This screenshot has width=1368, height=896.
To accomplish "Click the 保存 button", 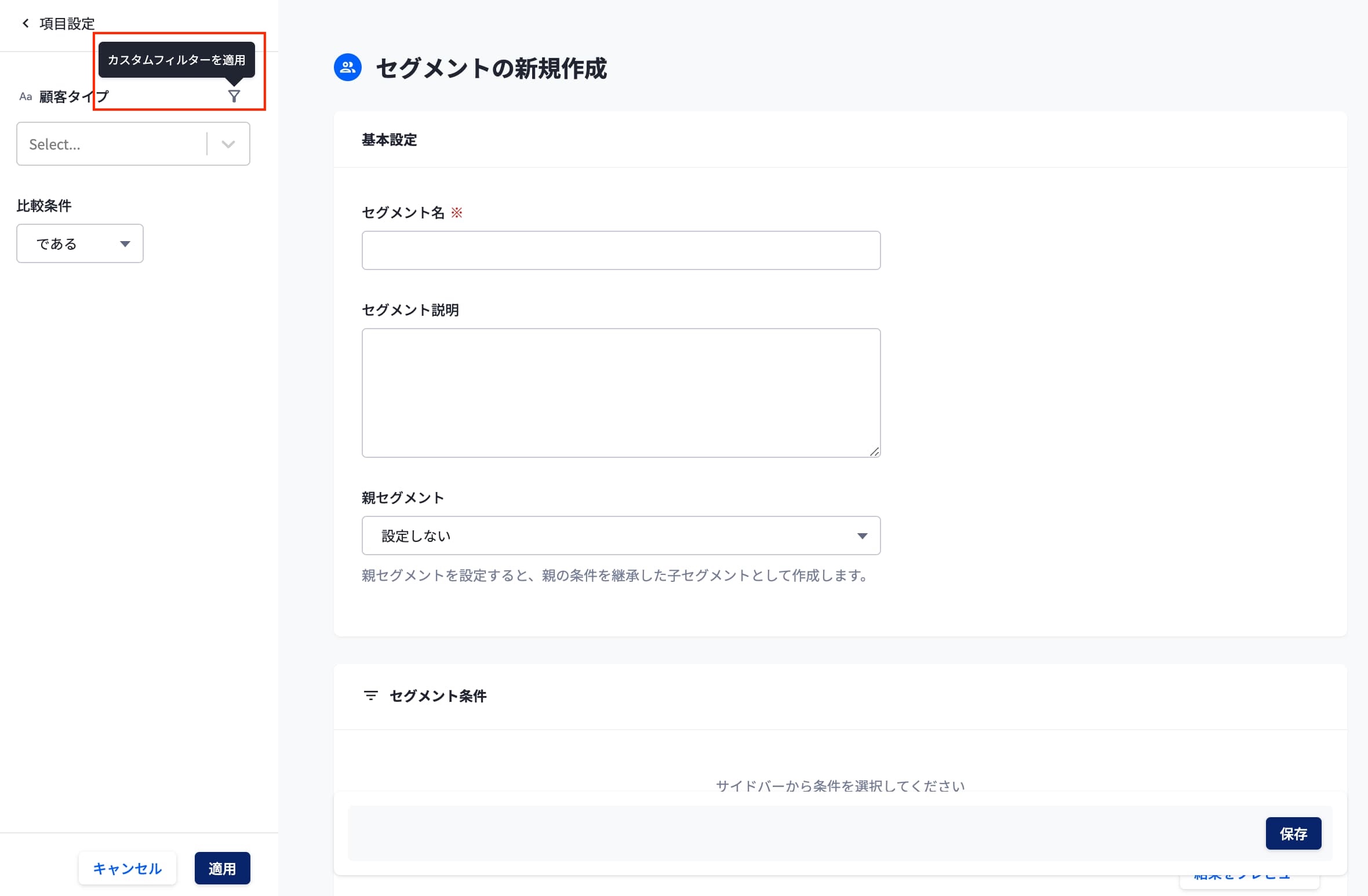I will click(x=1293, y=833).
